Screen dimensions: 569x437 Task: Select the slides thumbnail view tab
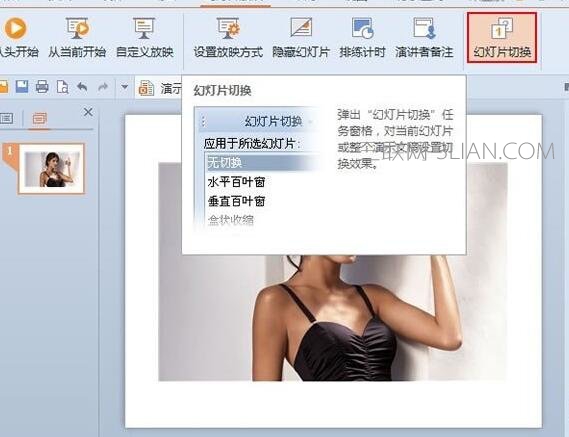40,118
